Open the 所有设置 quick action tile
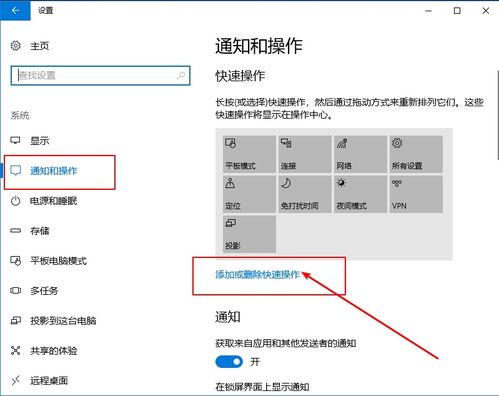This screenshot has height=396, width=499. 416,154
